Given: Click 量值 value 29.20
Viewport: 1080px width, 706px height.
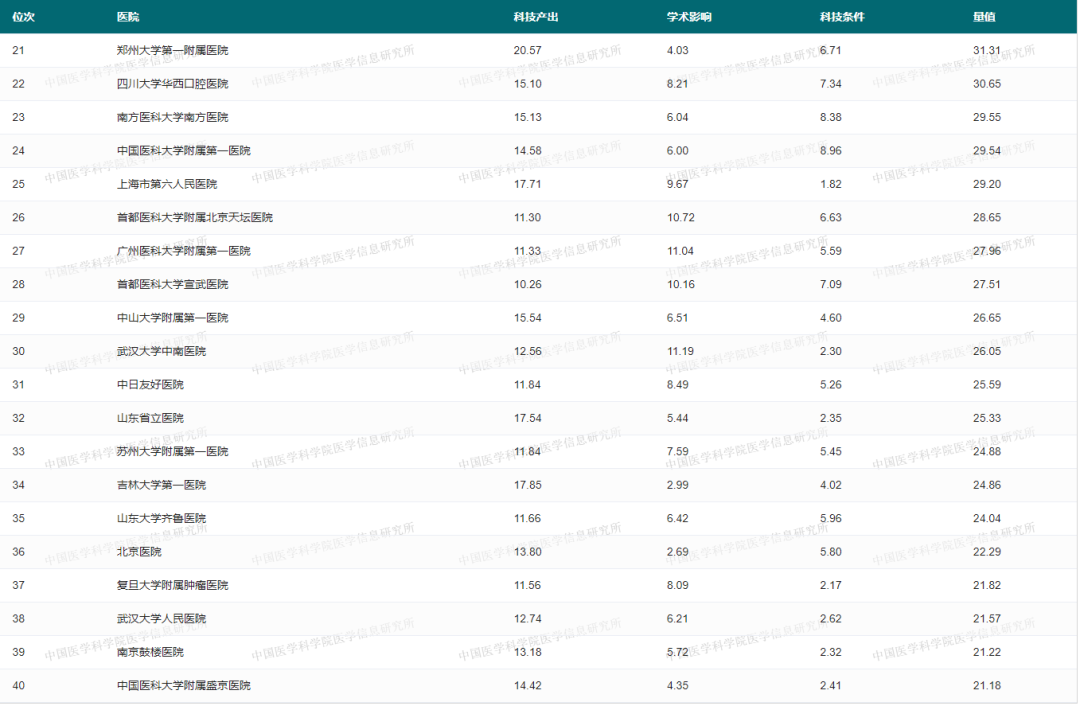Looking at the screenshot, I should [x=987, y=184].
